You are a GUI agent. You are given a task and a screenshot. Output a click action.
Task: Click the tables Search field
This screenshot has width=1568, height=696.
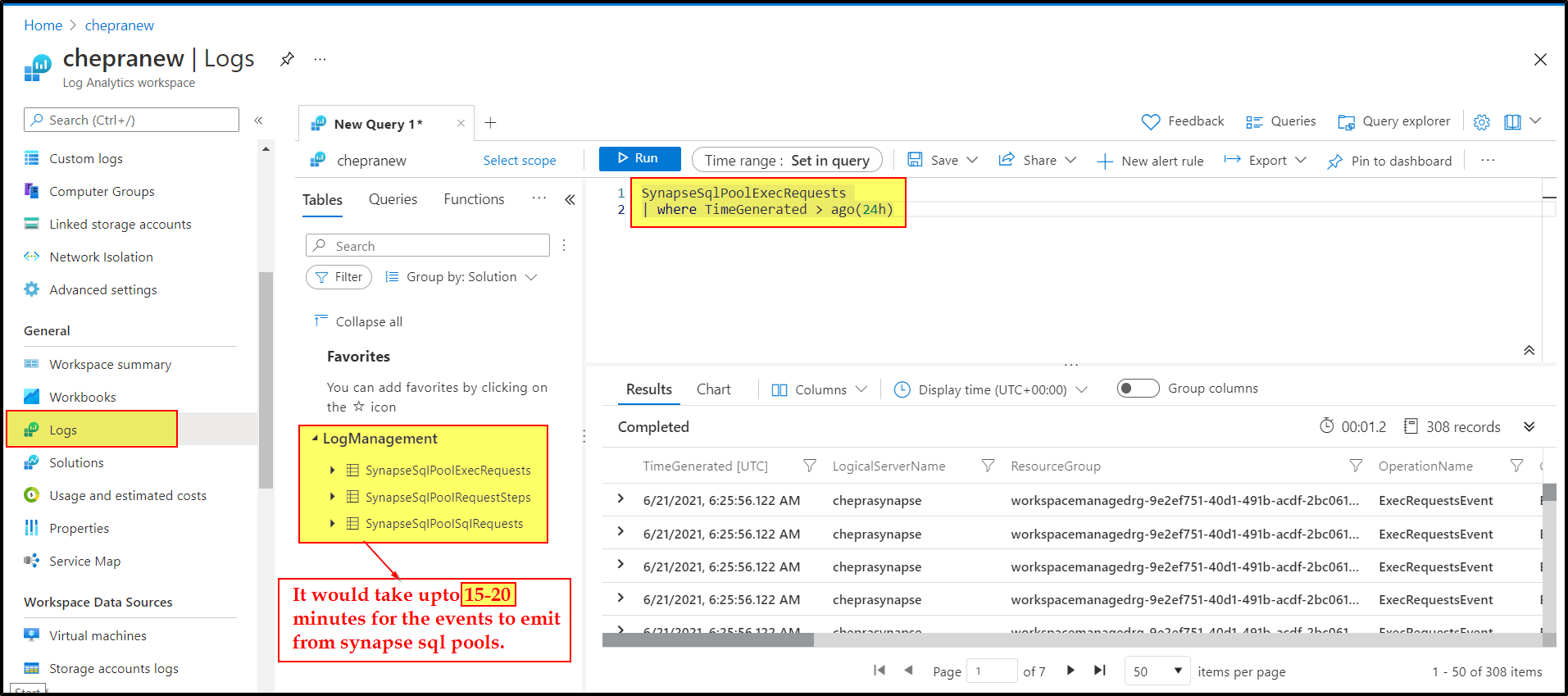click(428, 245)
